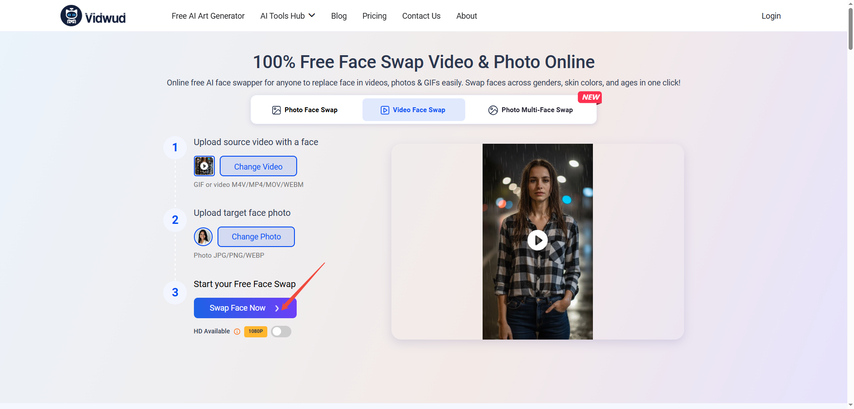This screenshot has height=409, width=854.
Task: Play the preview video
Action: (537, 240)
